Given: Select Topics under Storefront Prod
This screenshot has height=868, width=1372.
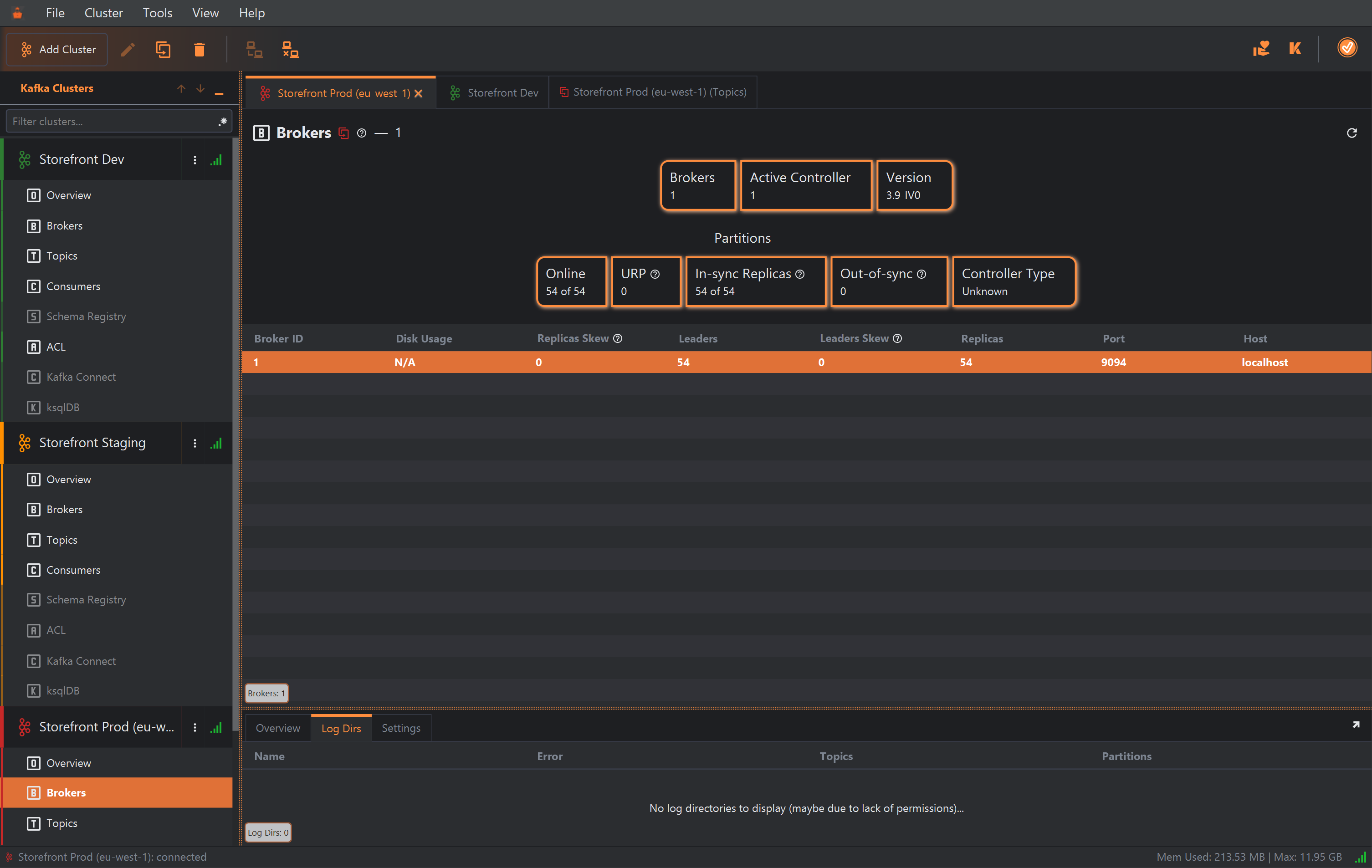Looking at the screenshot, I should click(x=117, y=823).
